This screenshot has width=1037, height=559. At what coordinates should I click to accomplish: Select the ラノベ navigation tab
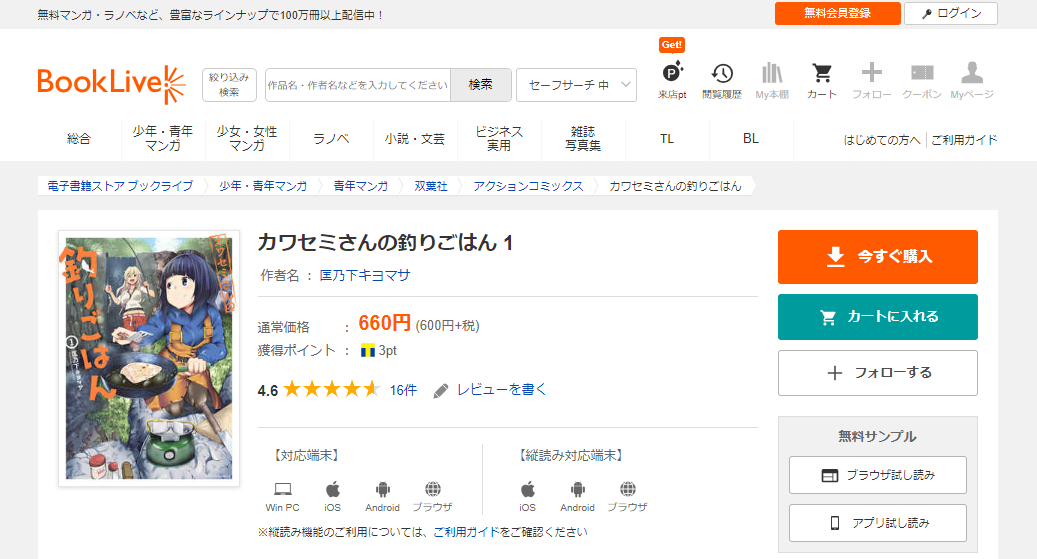[331, 139]
